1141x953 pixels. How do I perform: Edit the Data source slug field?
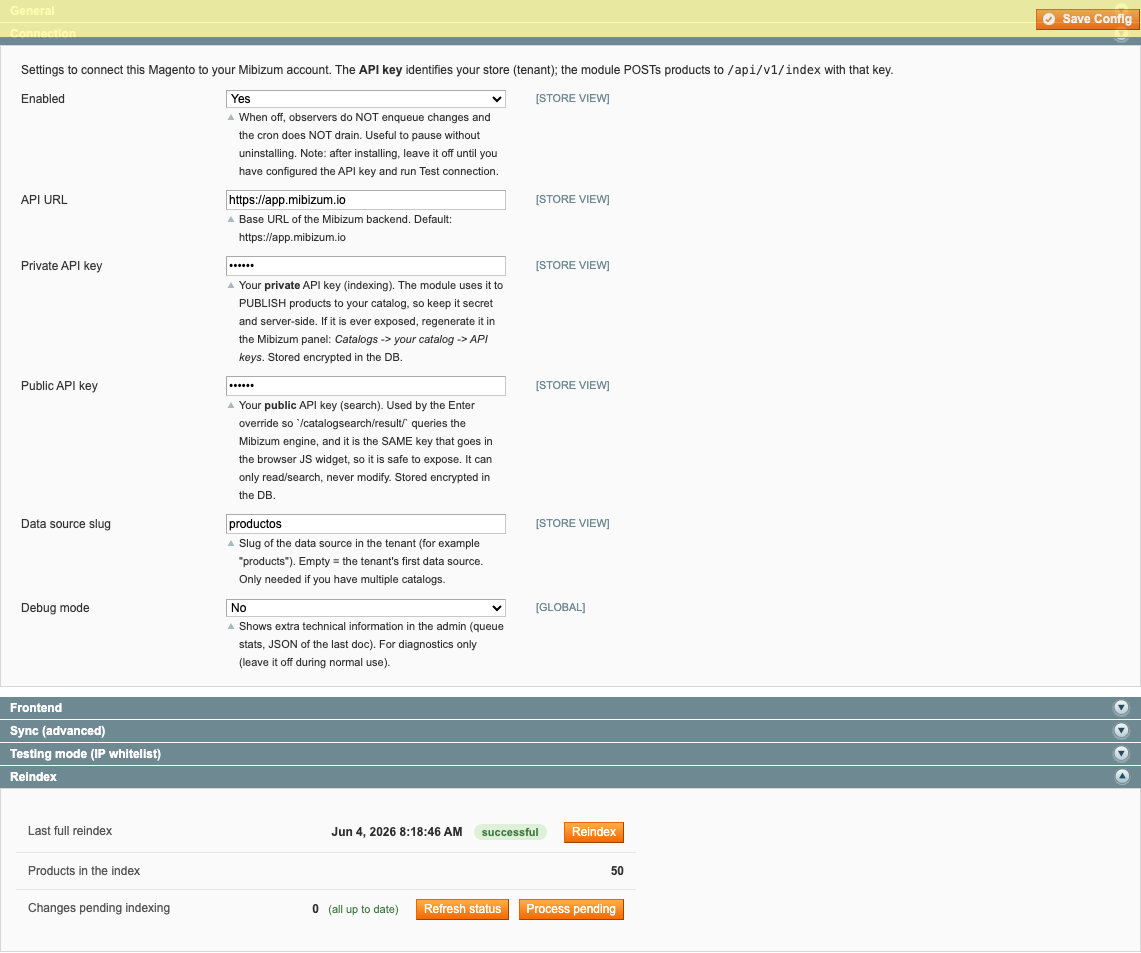(x=365, y=524)
